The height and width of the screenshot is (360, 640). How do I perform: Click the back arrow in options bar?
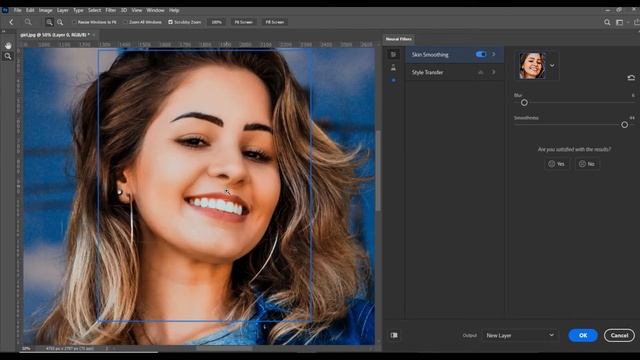11,22
